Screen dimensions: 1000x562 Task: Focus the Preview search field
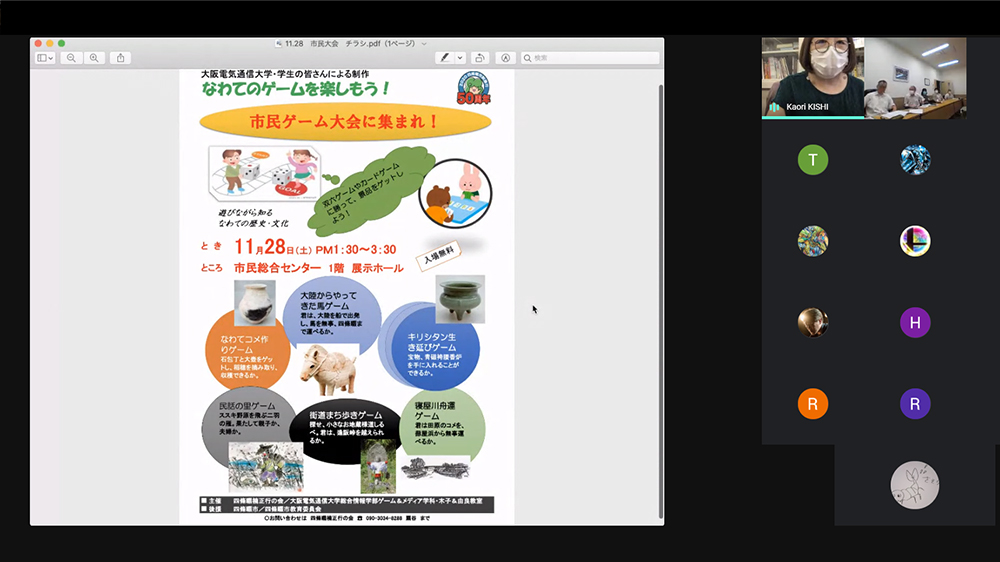[x=590, y=58]
